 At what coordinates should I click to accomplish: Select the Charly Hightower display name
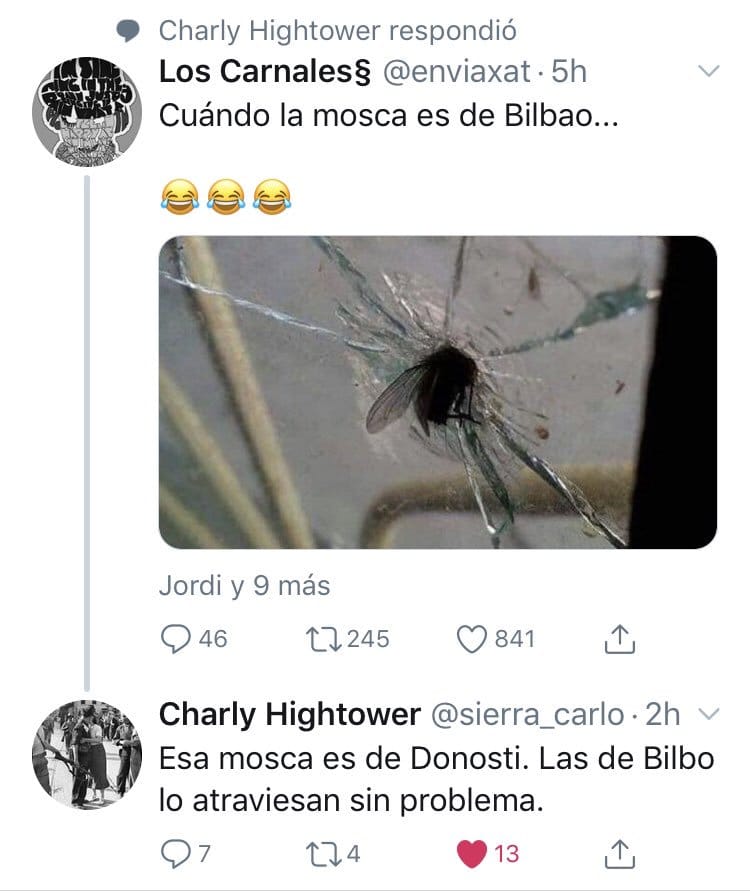point(290,715)
